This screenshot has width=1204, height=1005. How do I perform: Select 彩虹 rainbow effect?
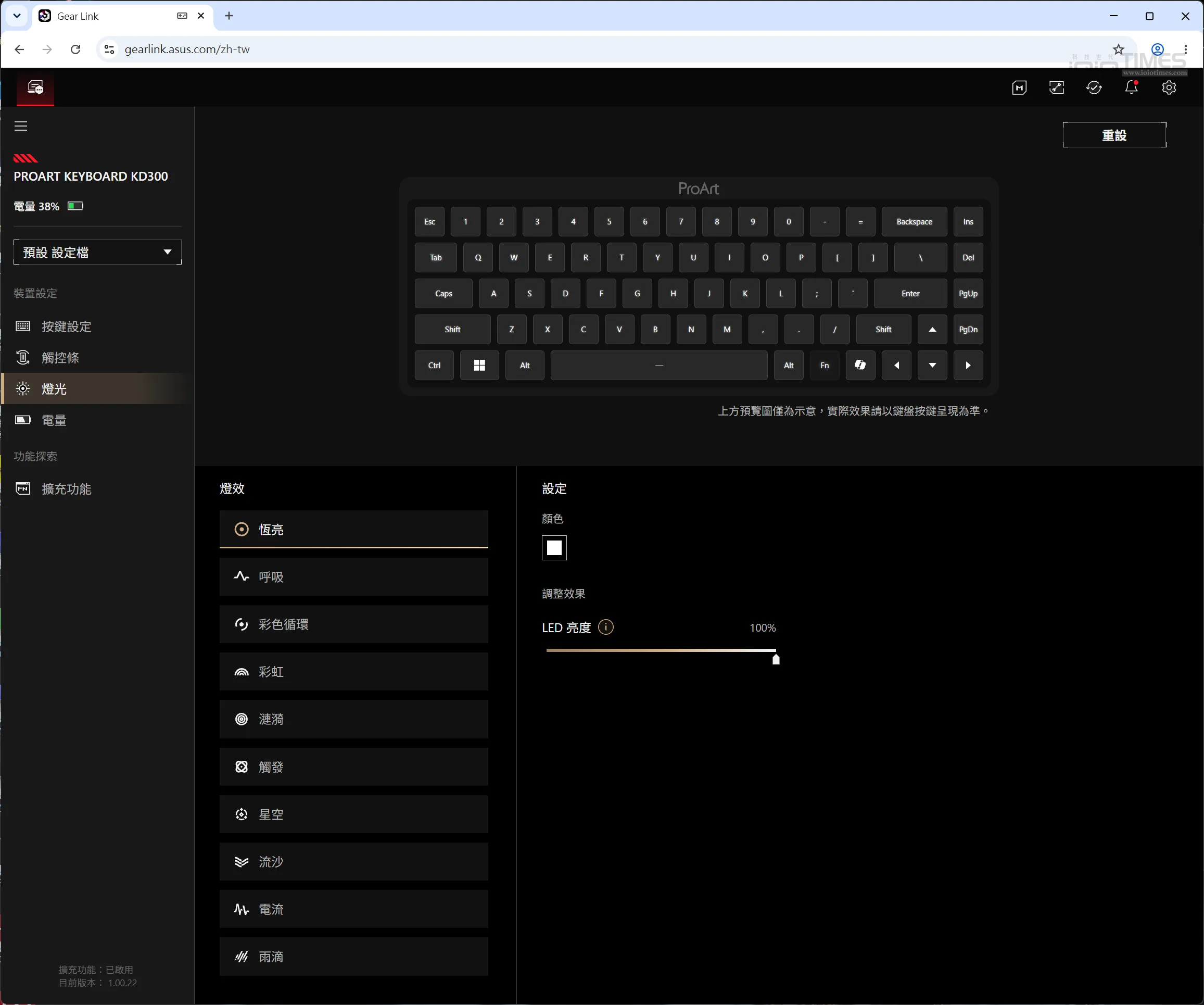pyautogui.click(x=354, y=672)
